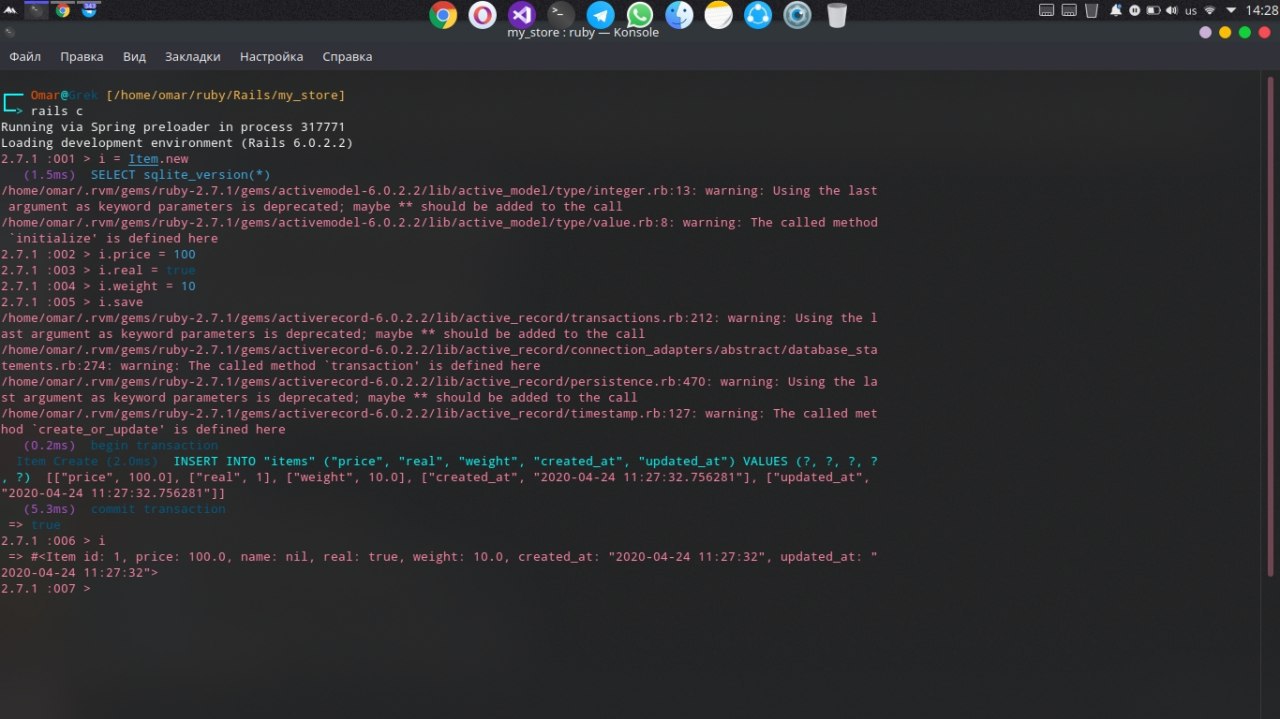Image resolution: width=1280 pixels, height=719 pixels.
Task: Open the blue share app dock icon
Action: [758, 15]
